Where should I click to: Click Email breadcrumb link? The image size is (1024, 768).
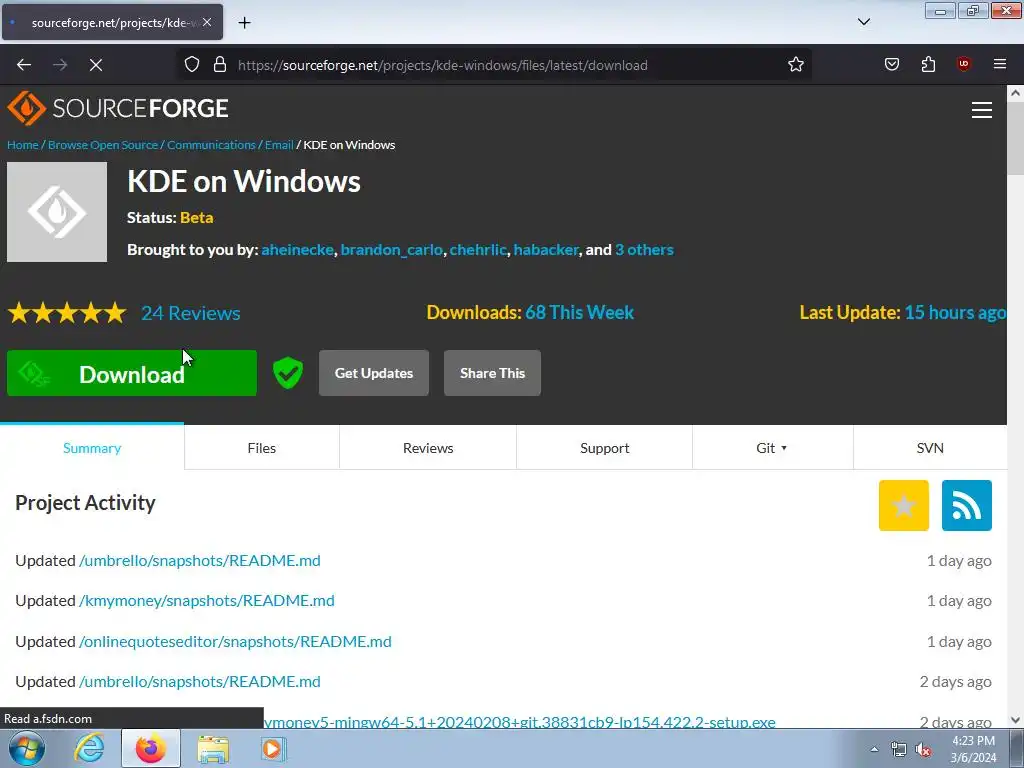[279, 144]
